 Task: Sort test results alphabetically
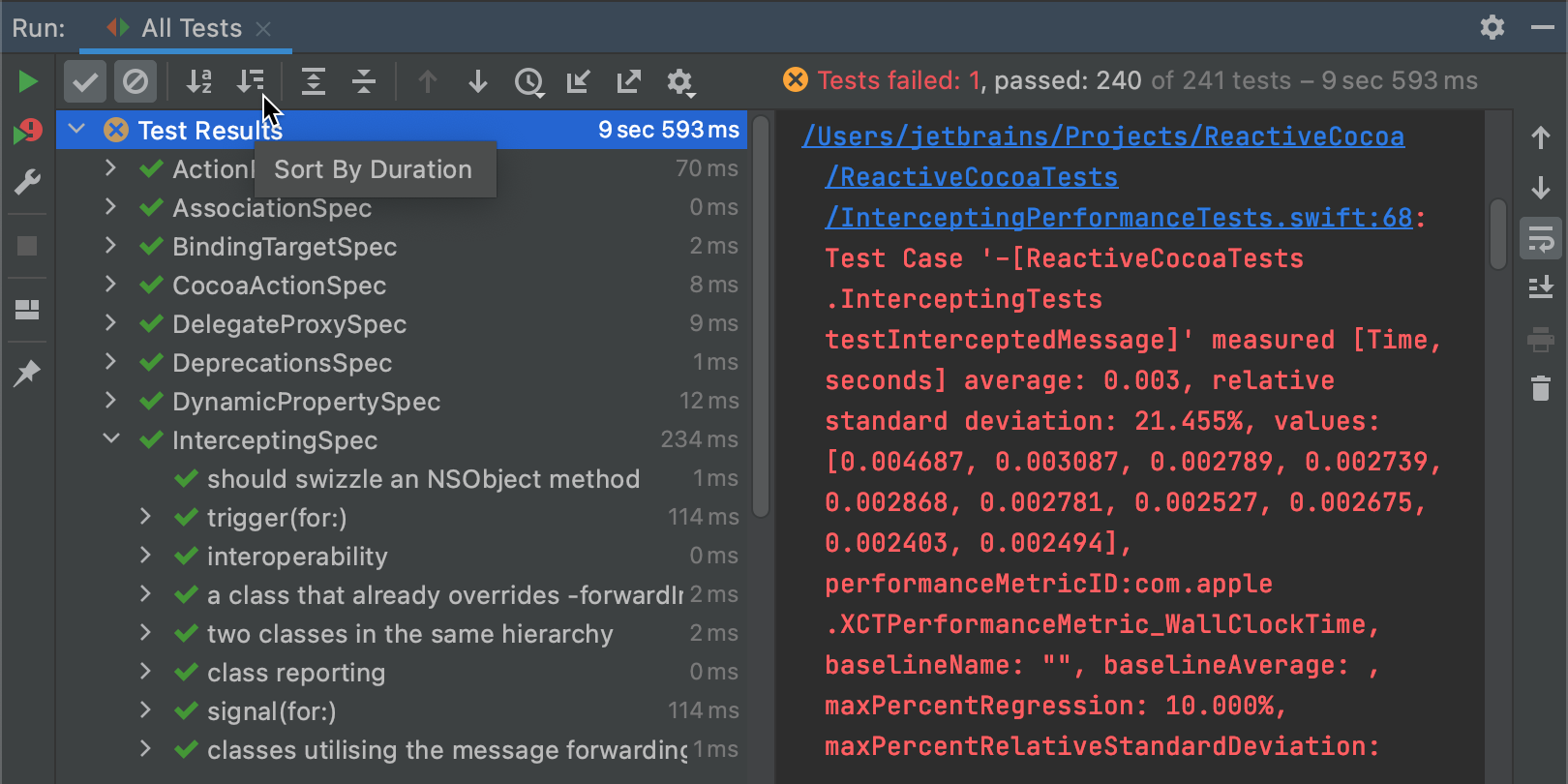(x=198, y=82)
